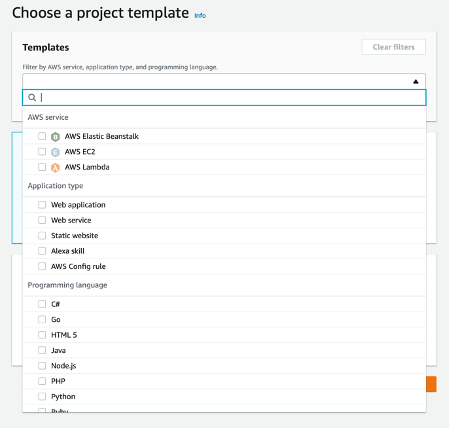This screenshot has width=449, height=428.
Task: Click the Clear filters button
Action: [x=394, y=47]
